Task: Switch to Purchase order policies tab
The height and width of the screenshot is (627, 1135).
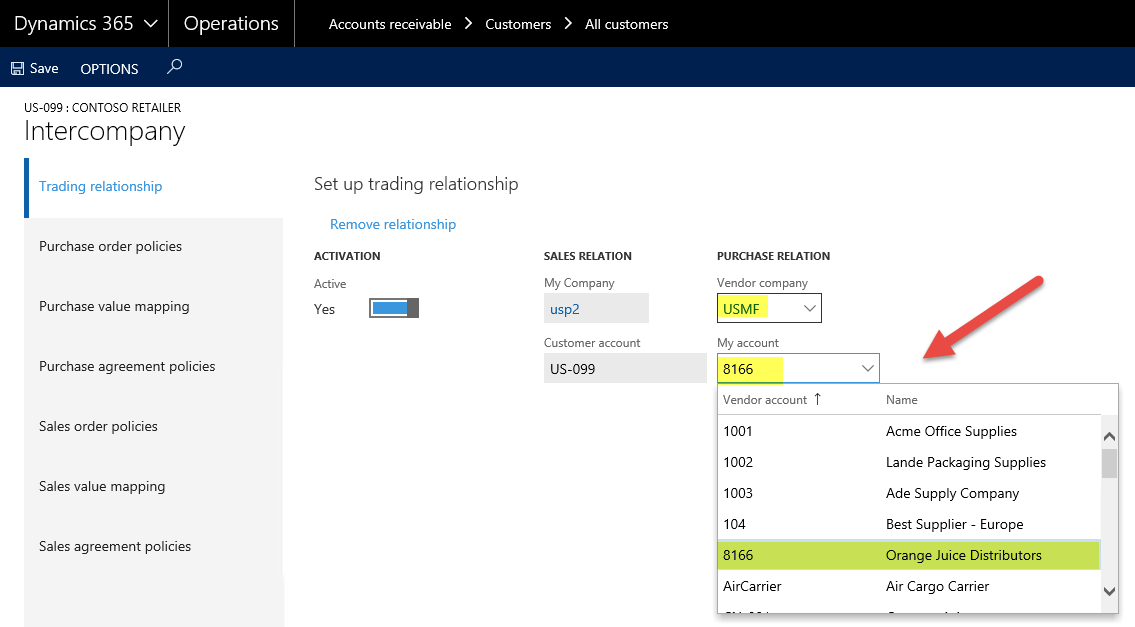Action: pos(110,246)
